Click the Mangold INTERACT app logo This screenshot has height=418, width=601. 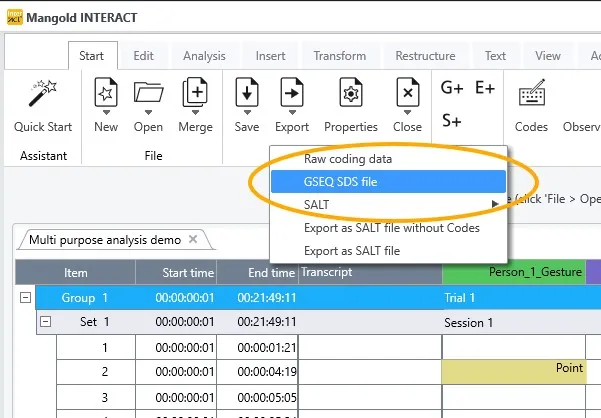[15, 17]
